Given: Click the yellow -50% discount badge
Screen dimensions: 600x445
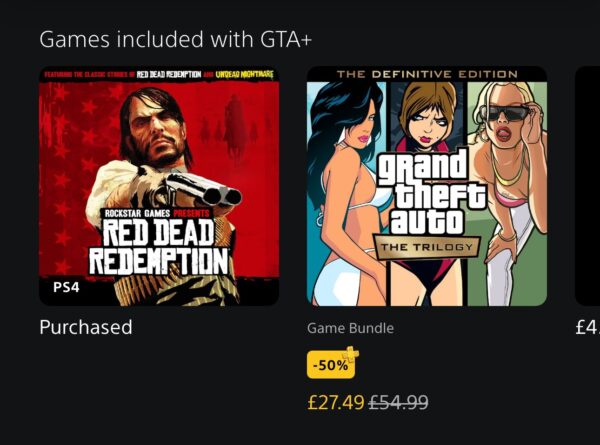Looking at the screenshot, I should tap(328, 365).
